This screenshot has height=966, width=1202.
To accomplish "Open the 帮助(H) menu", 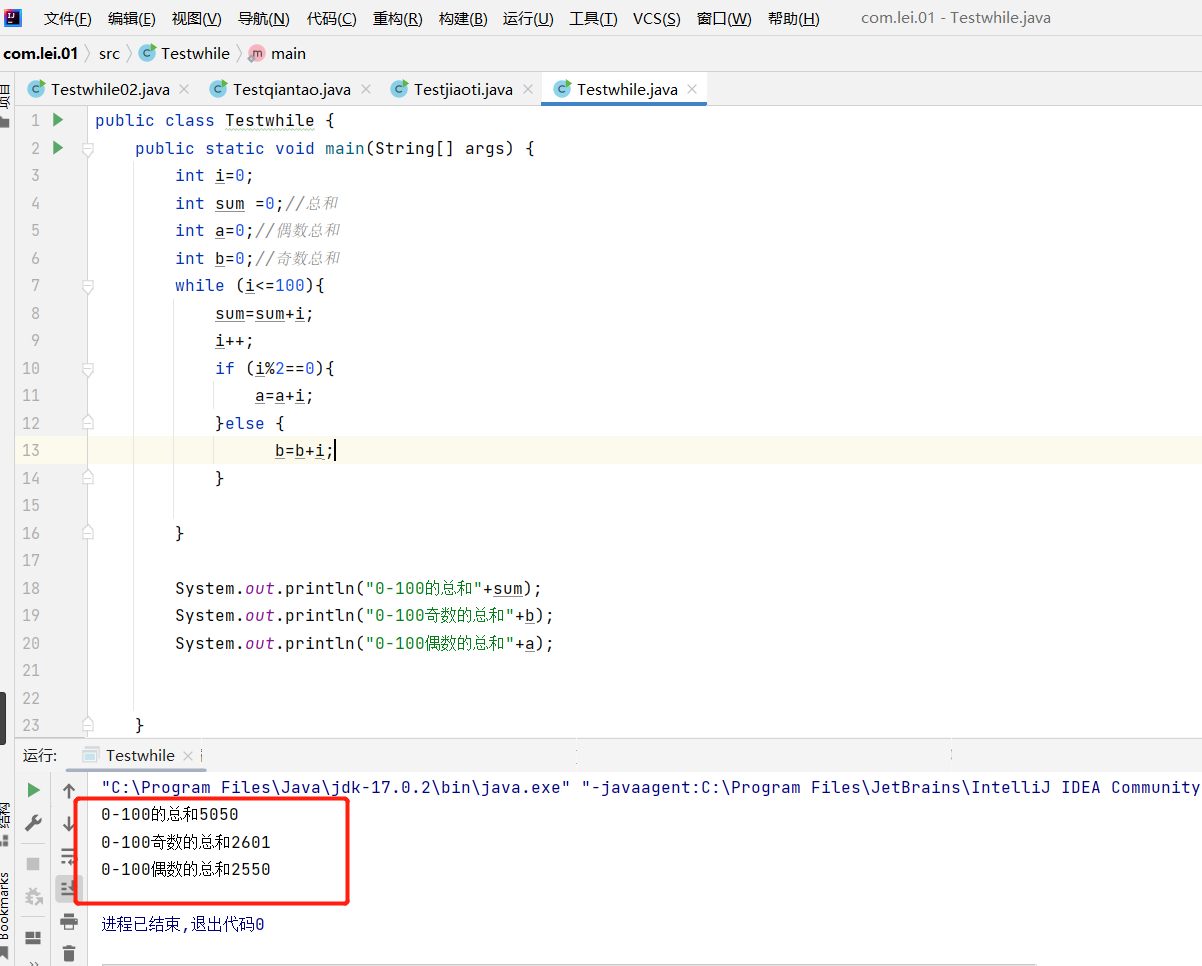I will [794, 19].
